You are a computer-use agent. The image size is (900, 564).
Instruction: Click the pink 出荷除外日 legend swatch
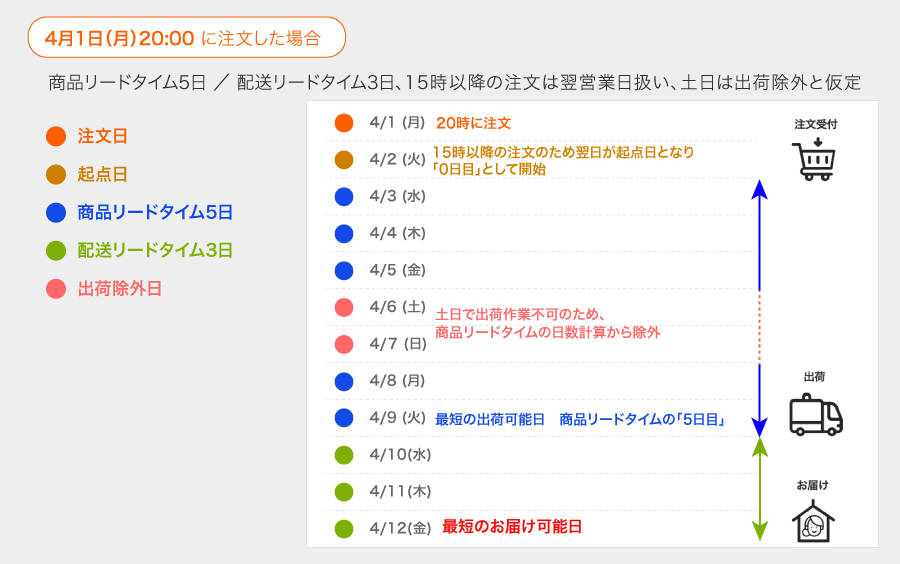tap(56, 289)
